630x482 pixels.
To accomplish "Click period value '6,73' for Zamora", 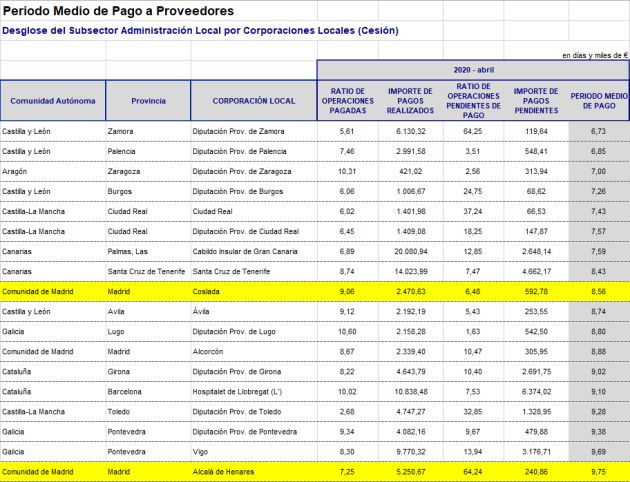I will point(599,131).
